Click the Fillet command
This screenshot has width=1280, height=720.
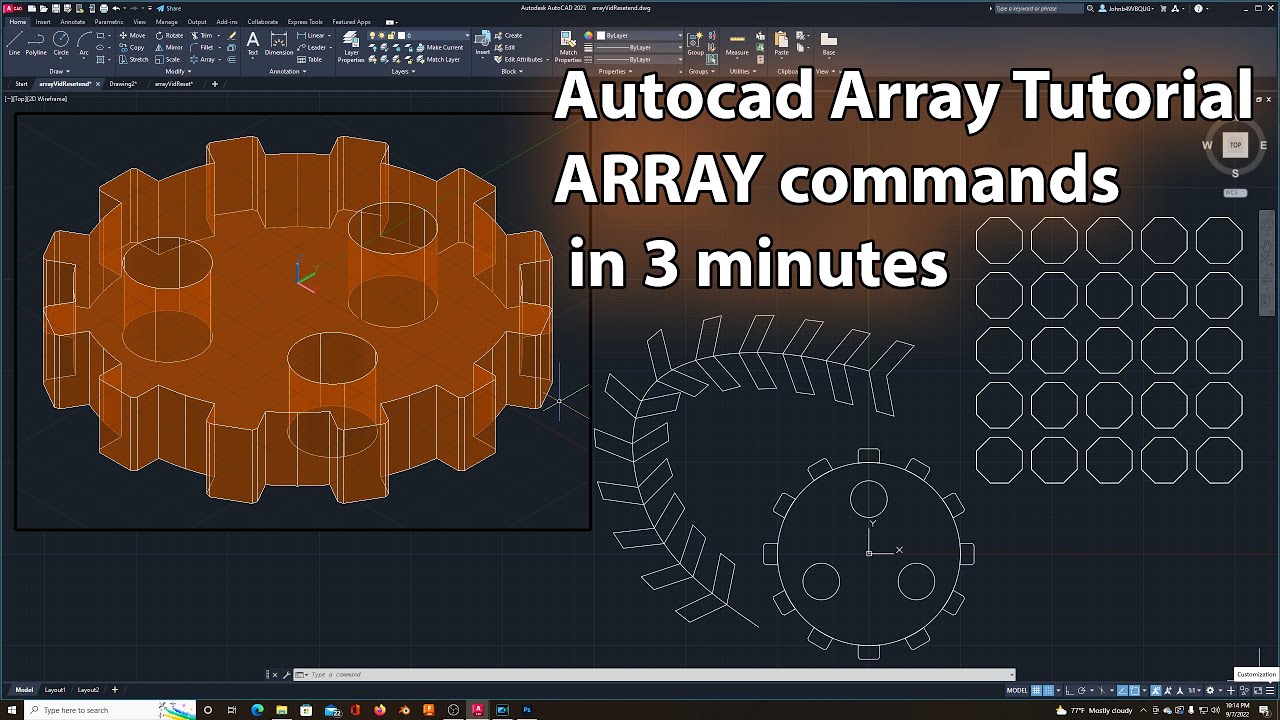coord(202,47)
